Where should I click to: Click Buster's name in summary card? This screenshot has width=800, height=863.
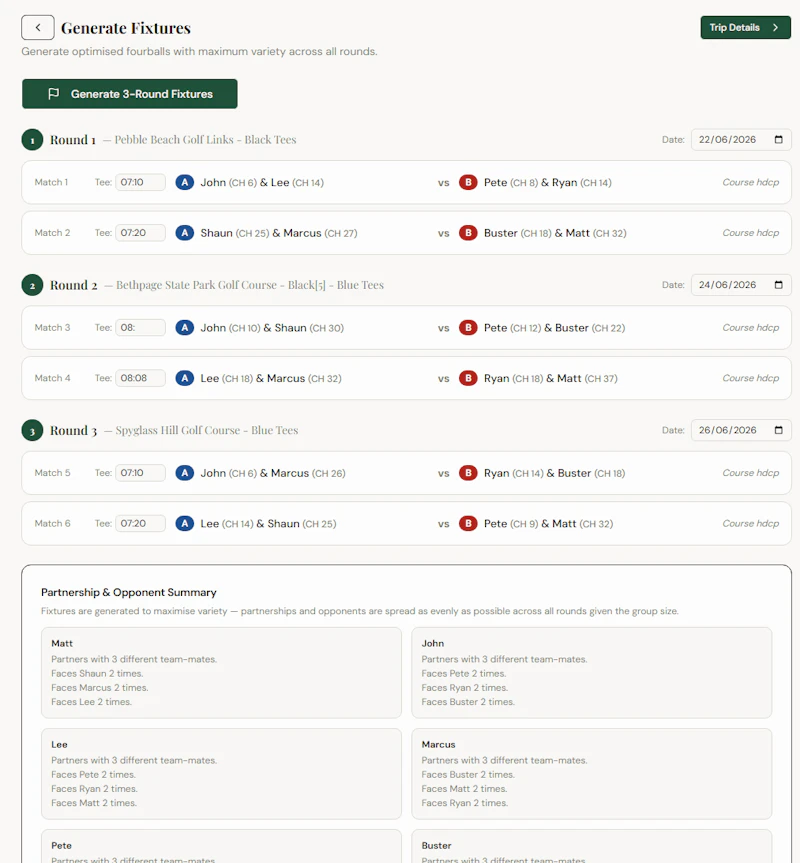pos(436,846)
